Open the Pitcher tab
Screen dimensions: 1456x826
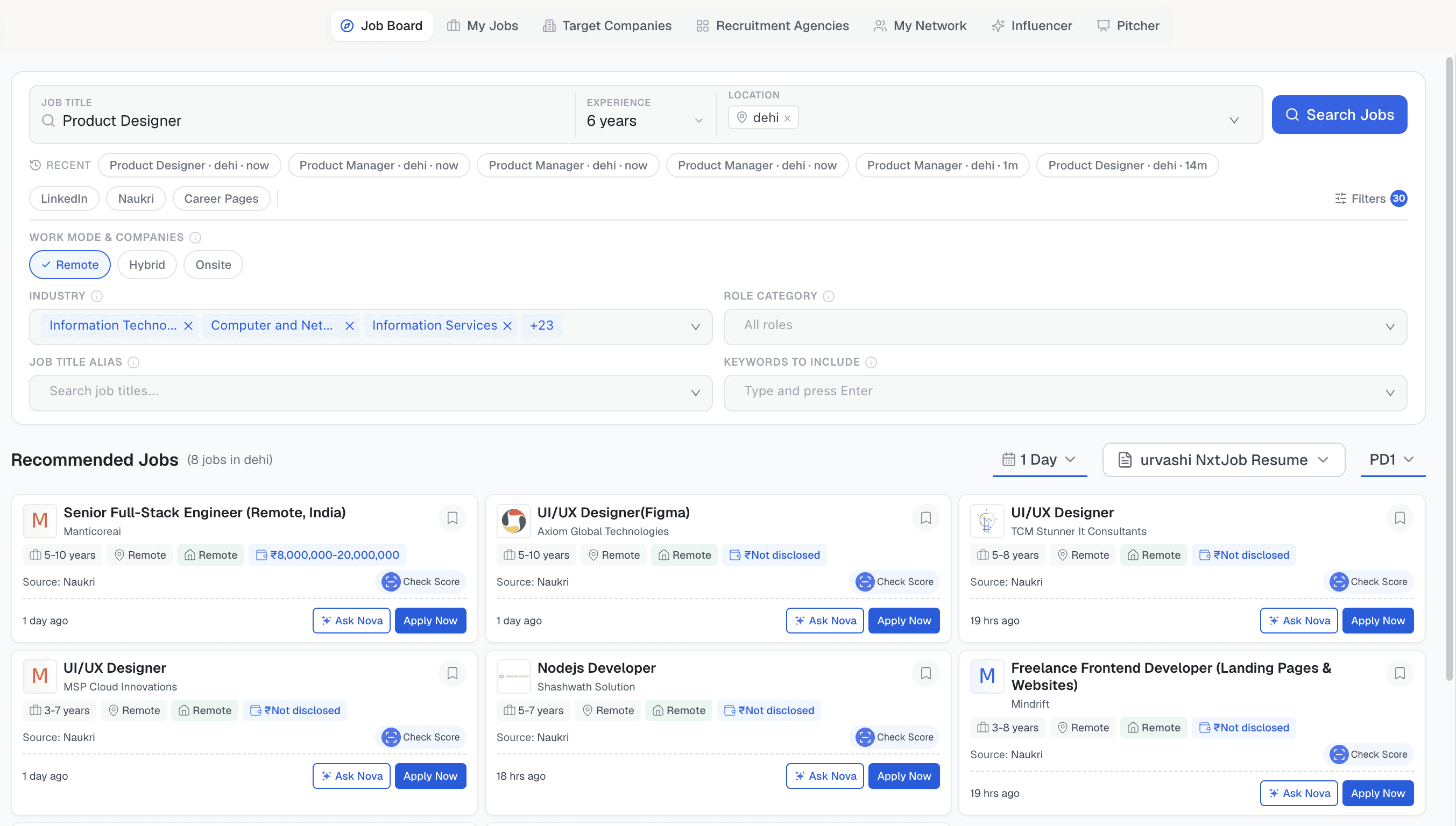pyautogui.click(x=1128, y=26)
